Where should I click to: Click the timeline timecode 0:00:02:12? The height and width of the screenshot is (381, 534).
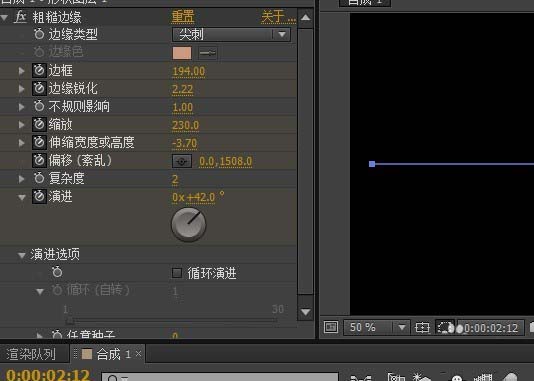click(x=48, y=376)
